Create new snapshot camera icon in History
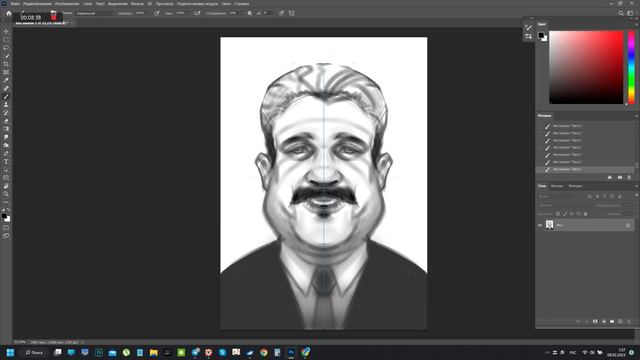Screen dimensions: 640x360 pos(620,178)
